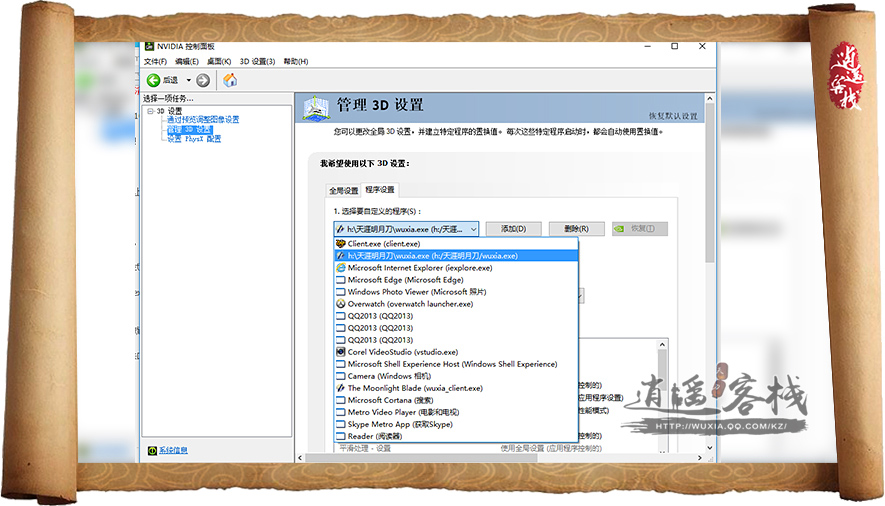This screenshot has height=506, width=885.
Task: Click horizontal scrollbar right arrow
Action: (700, 458)
